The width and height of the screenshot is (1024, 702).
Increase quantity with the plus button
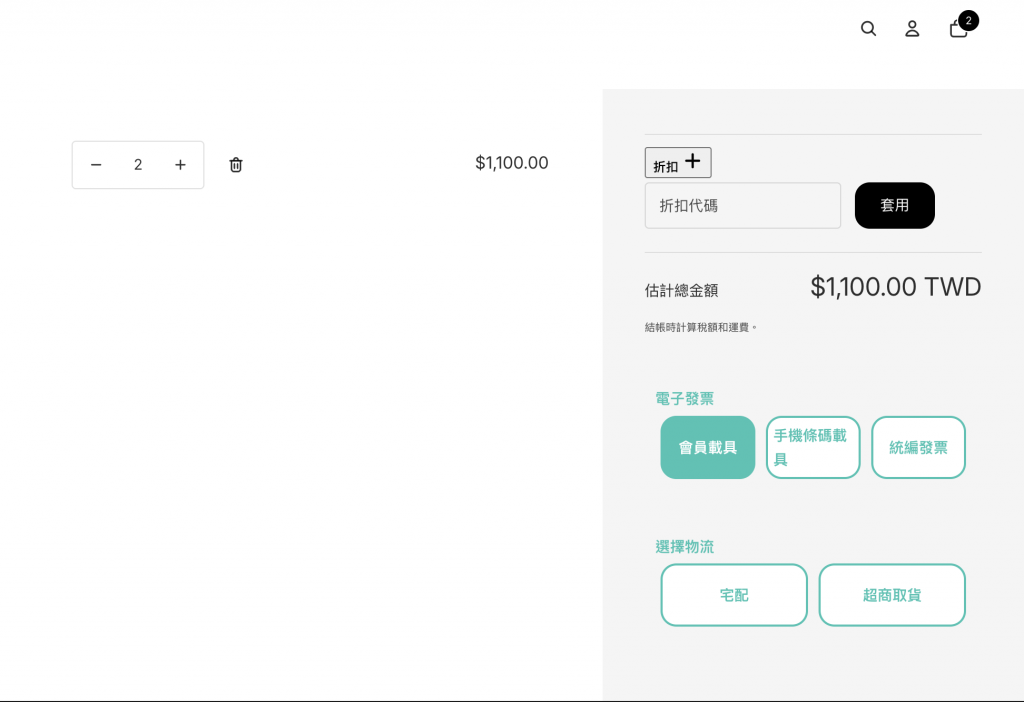pos(180,165)
